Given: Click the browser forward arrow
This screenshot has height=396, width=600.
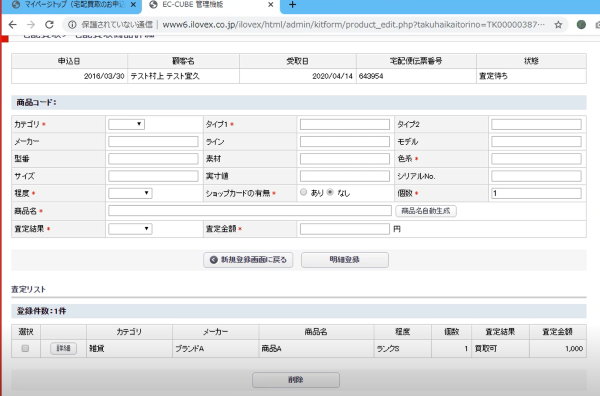Looking at the screenshot, I should (x=31, y=25).
